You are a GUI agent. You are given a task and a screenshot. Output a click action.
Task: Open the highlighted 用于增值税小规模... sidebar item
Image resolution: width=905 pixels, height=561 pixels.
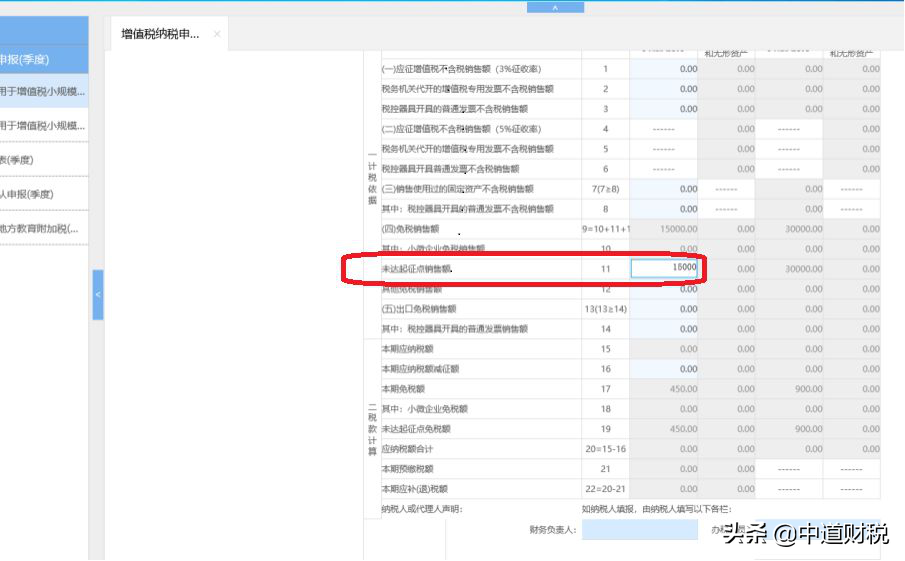click(x=44, y=91)
